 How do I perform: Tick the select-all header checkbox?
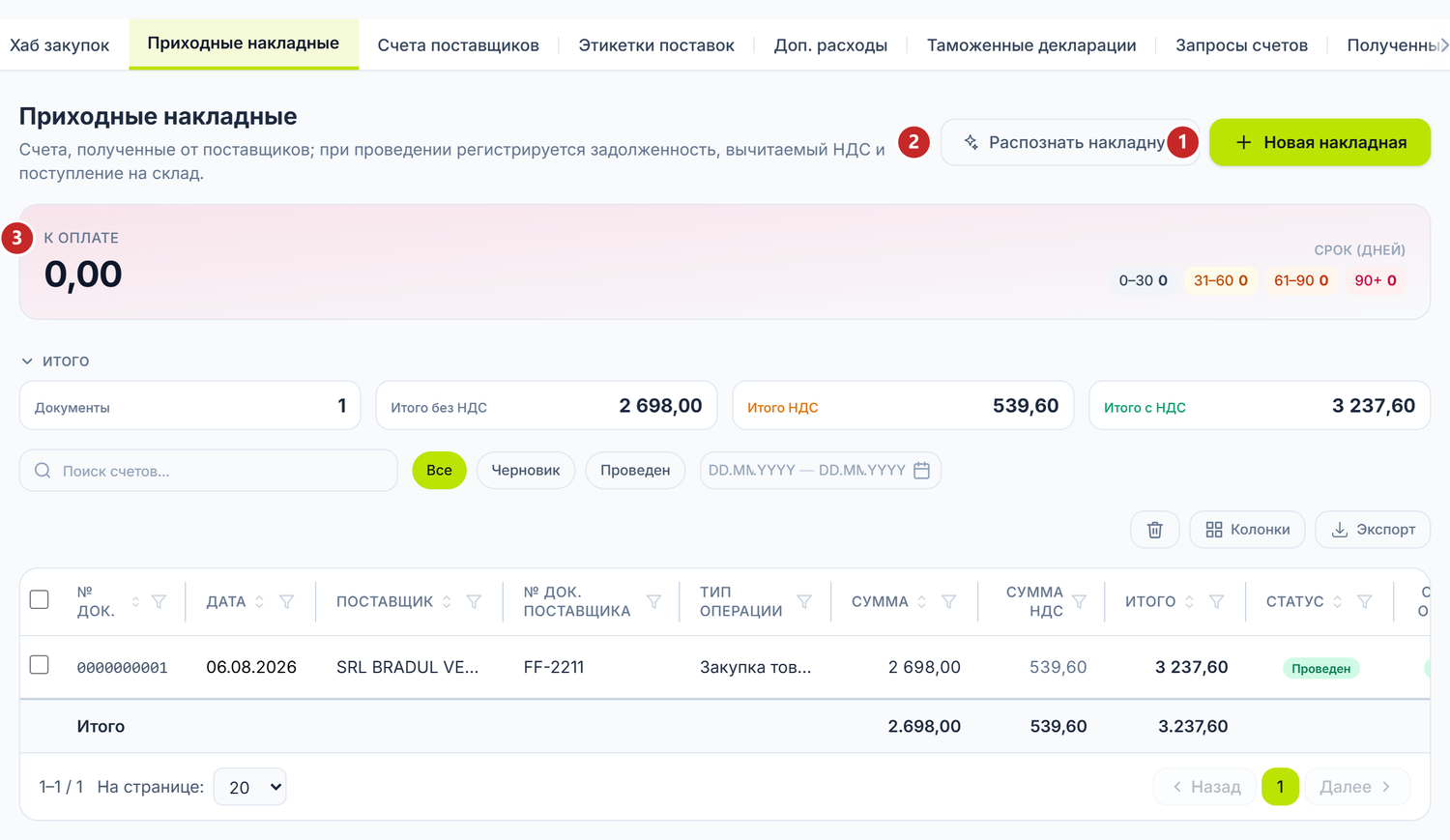coord(40,599)
